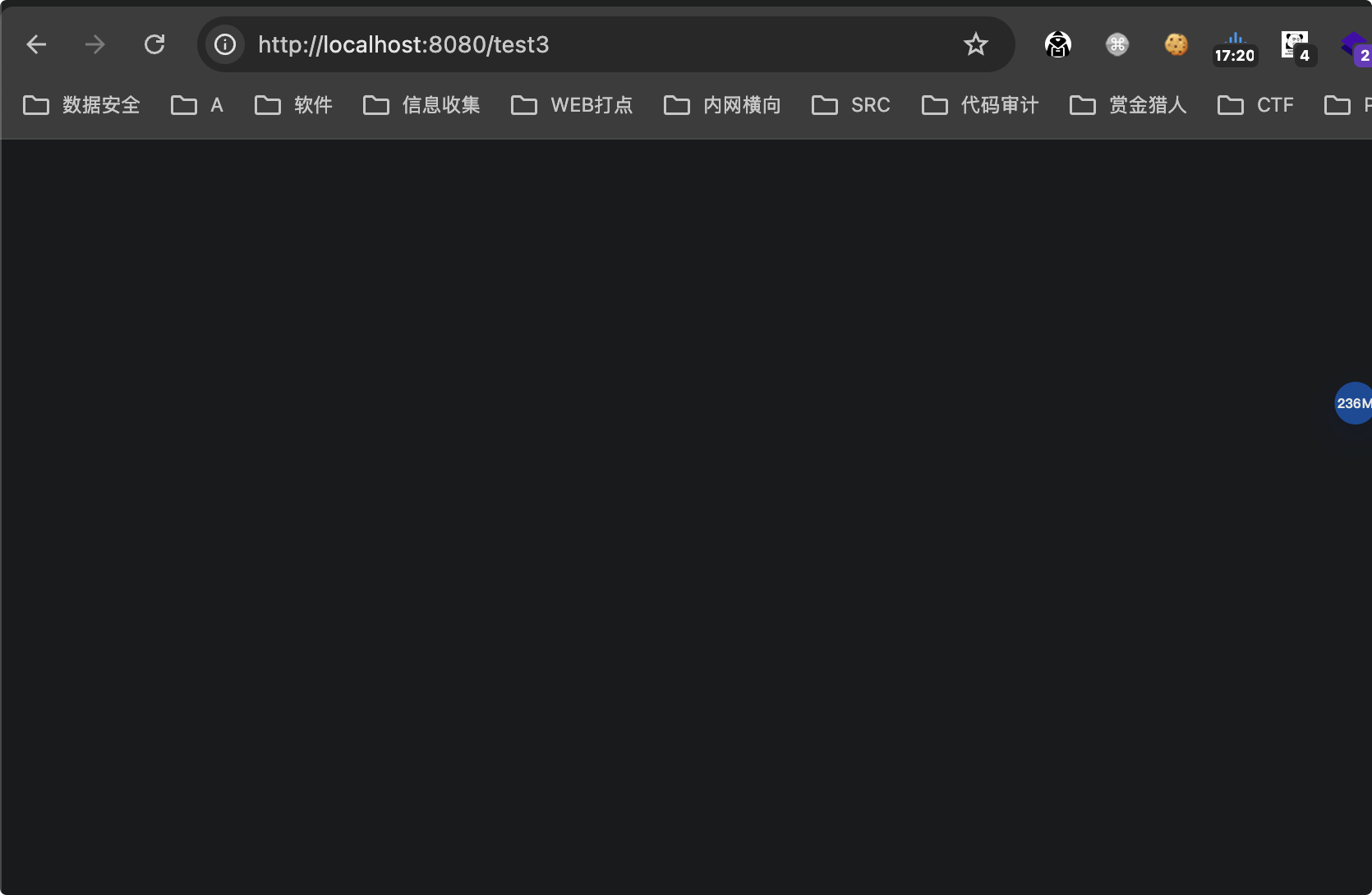Image resolution: width=1372 pixels, height=895 pixels.
Task: Open the command-symbol extension
Action: [x=1117, y=44]
